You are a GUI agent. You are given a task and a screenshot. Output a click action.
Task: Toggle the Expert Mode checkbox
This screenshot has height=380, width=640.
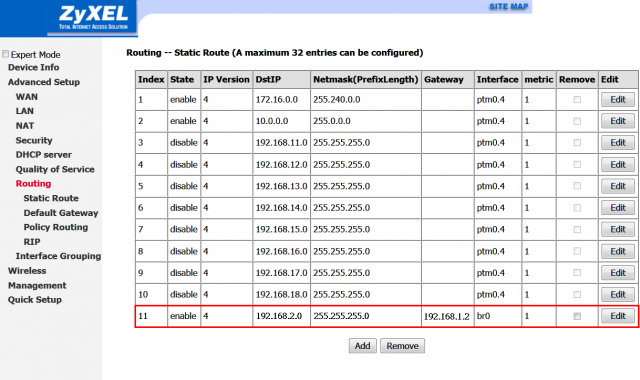click(x=5, y=54)
